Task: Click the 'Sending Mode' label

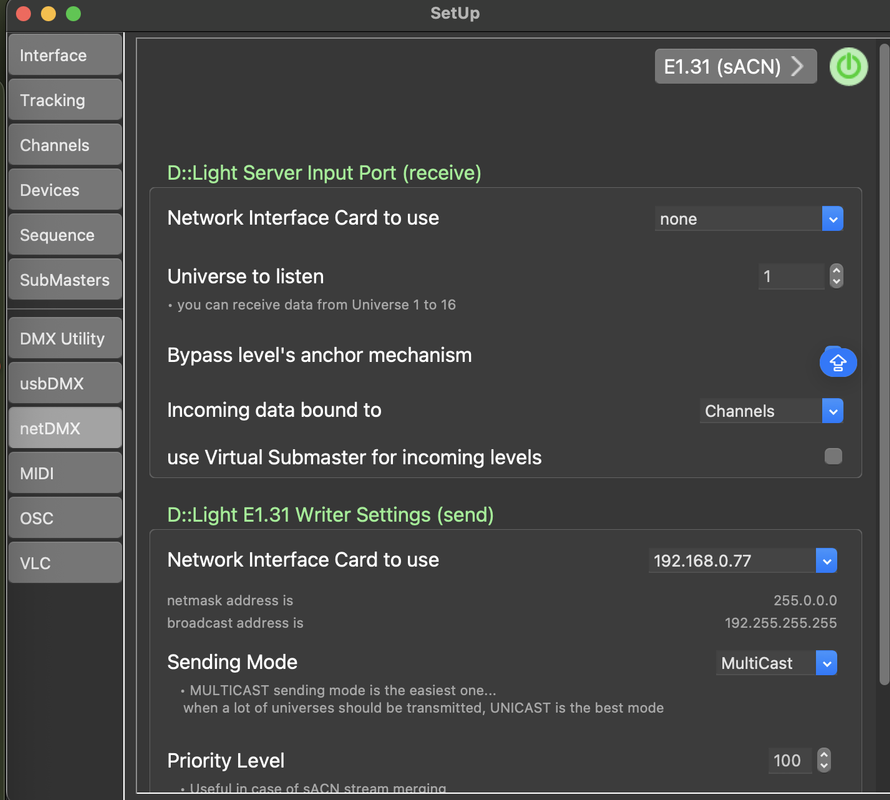Action: click(232, 662)
